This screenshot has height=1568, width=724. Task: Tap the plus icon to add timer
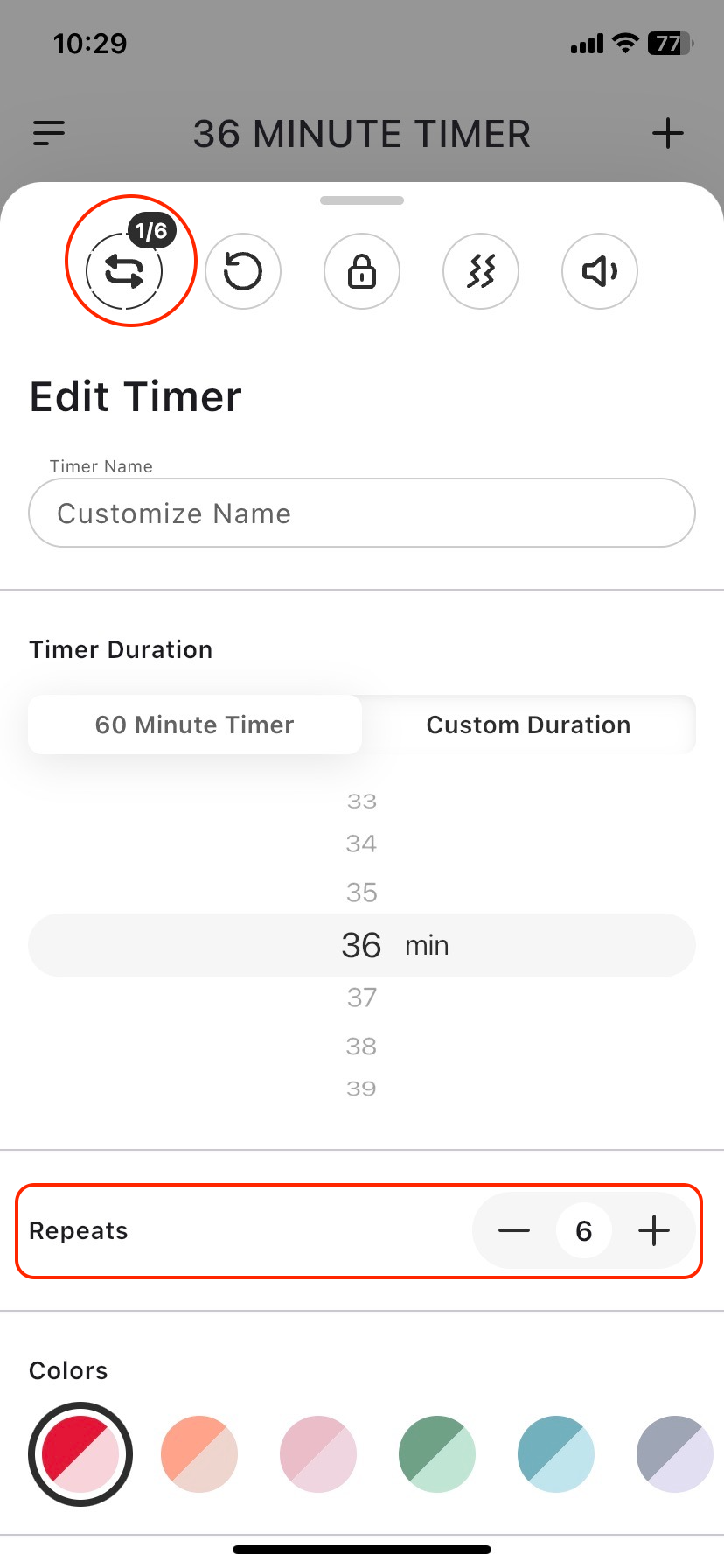[668, 133]
